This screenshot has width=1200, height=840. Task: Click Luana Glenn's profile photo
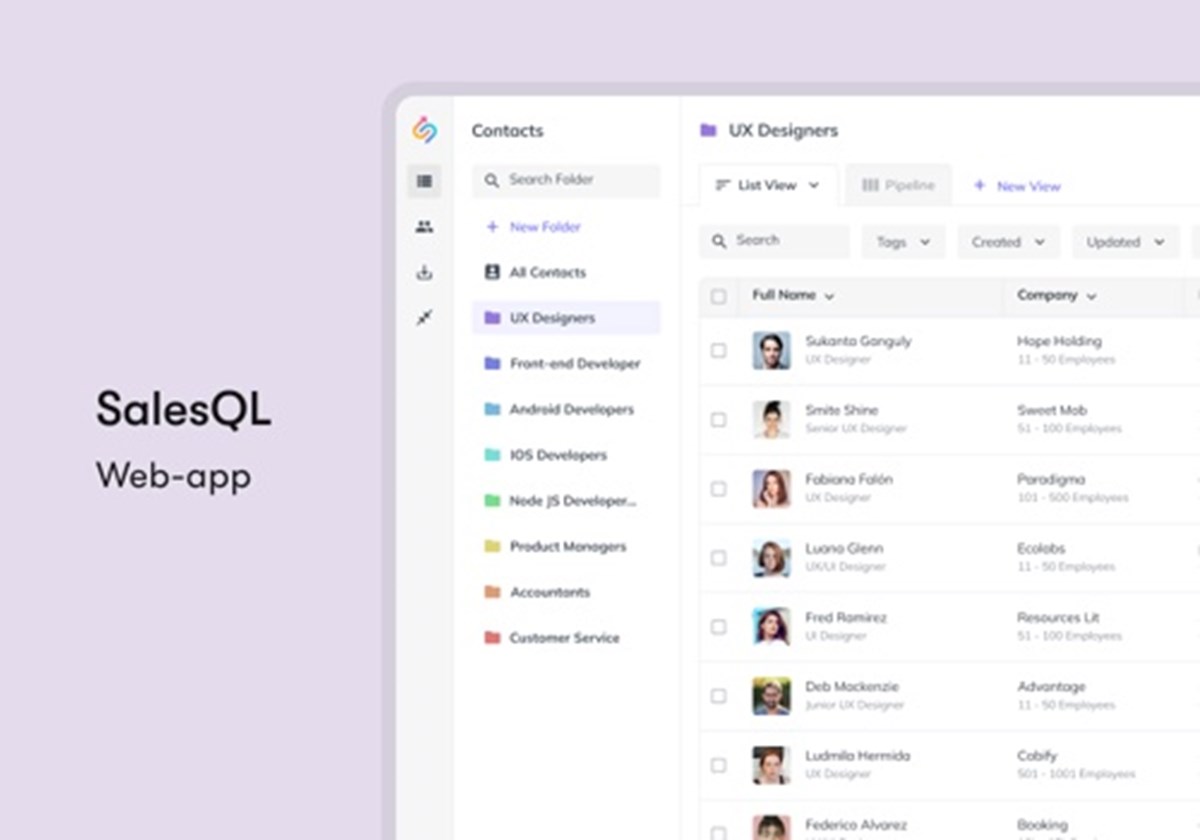pyautogui.click(x=771, y=558)
